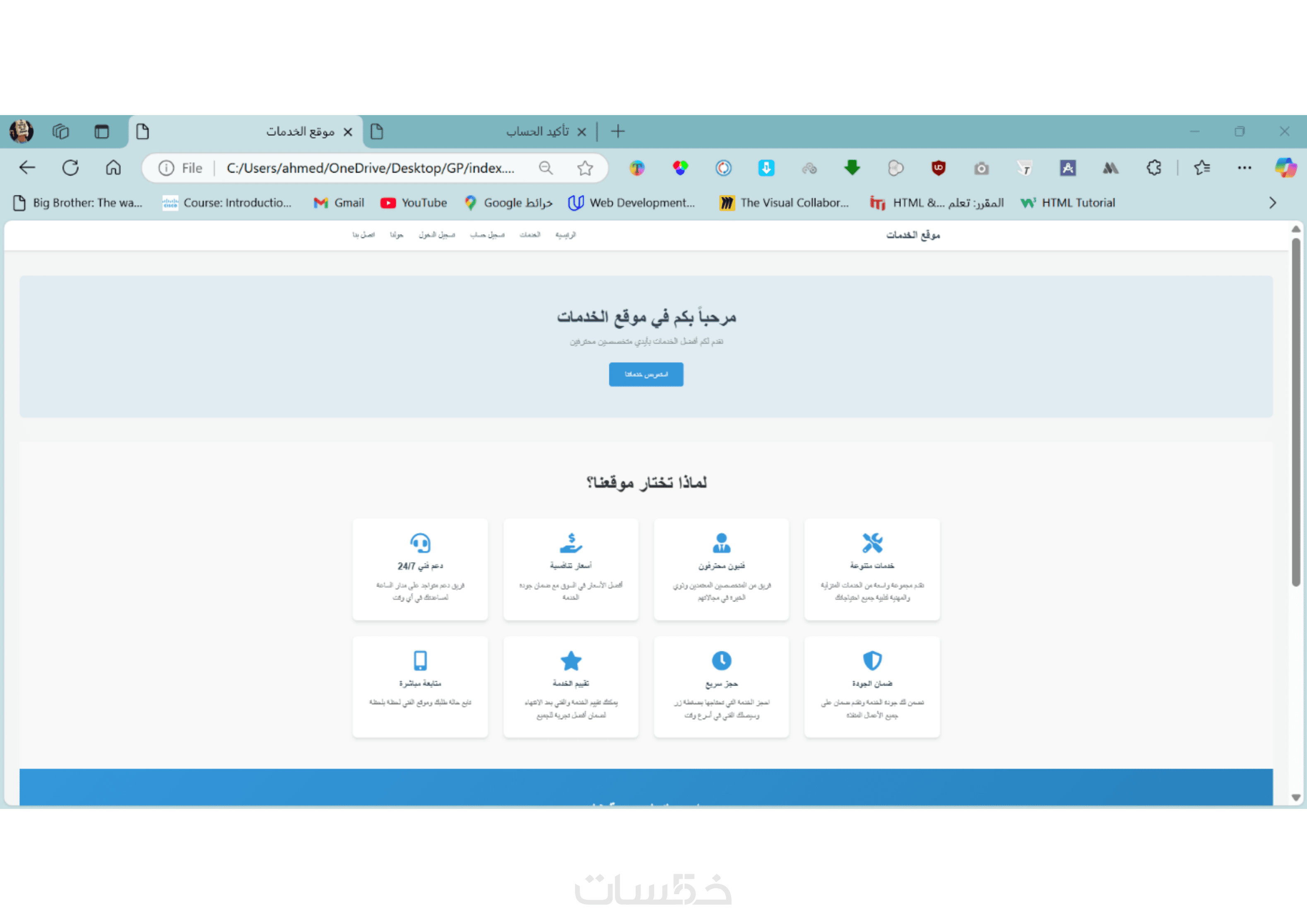The width and height of the screenshot is (1307, 924).
Task: Open the tab workspaces icon
Action: click(x=60, y=132)
